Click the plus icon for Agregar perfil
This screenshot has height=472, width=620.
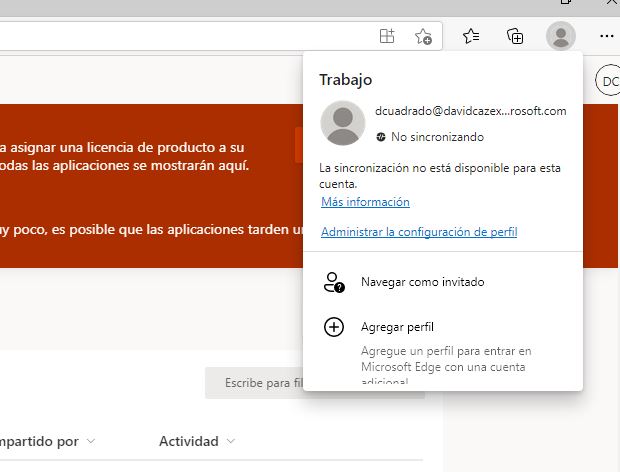334,327
